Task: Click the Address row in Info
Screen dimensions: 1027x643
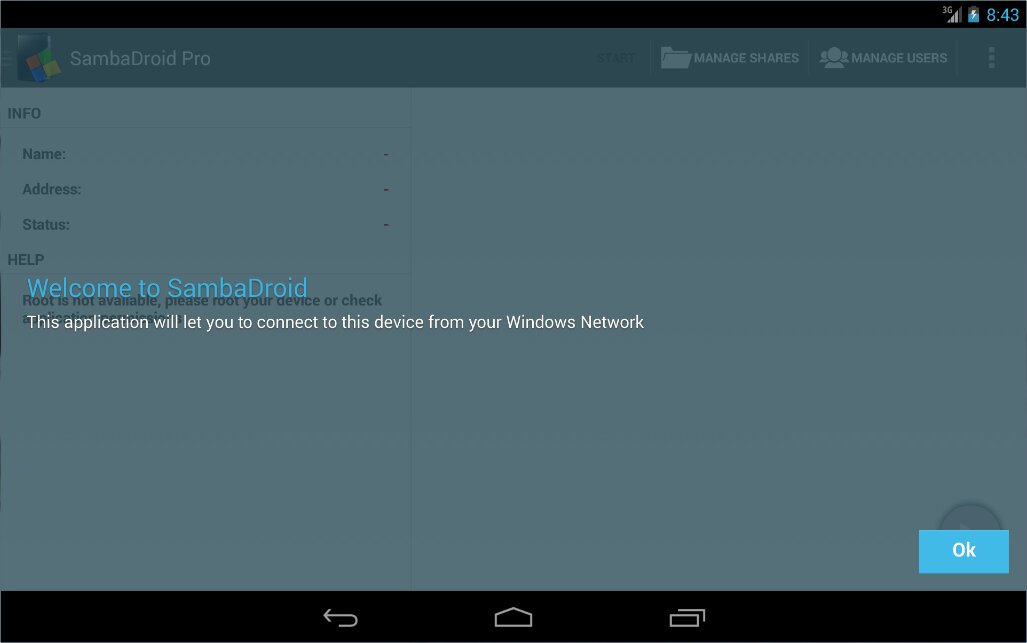Action: [x=205, y=189]
